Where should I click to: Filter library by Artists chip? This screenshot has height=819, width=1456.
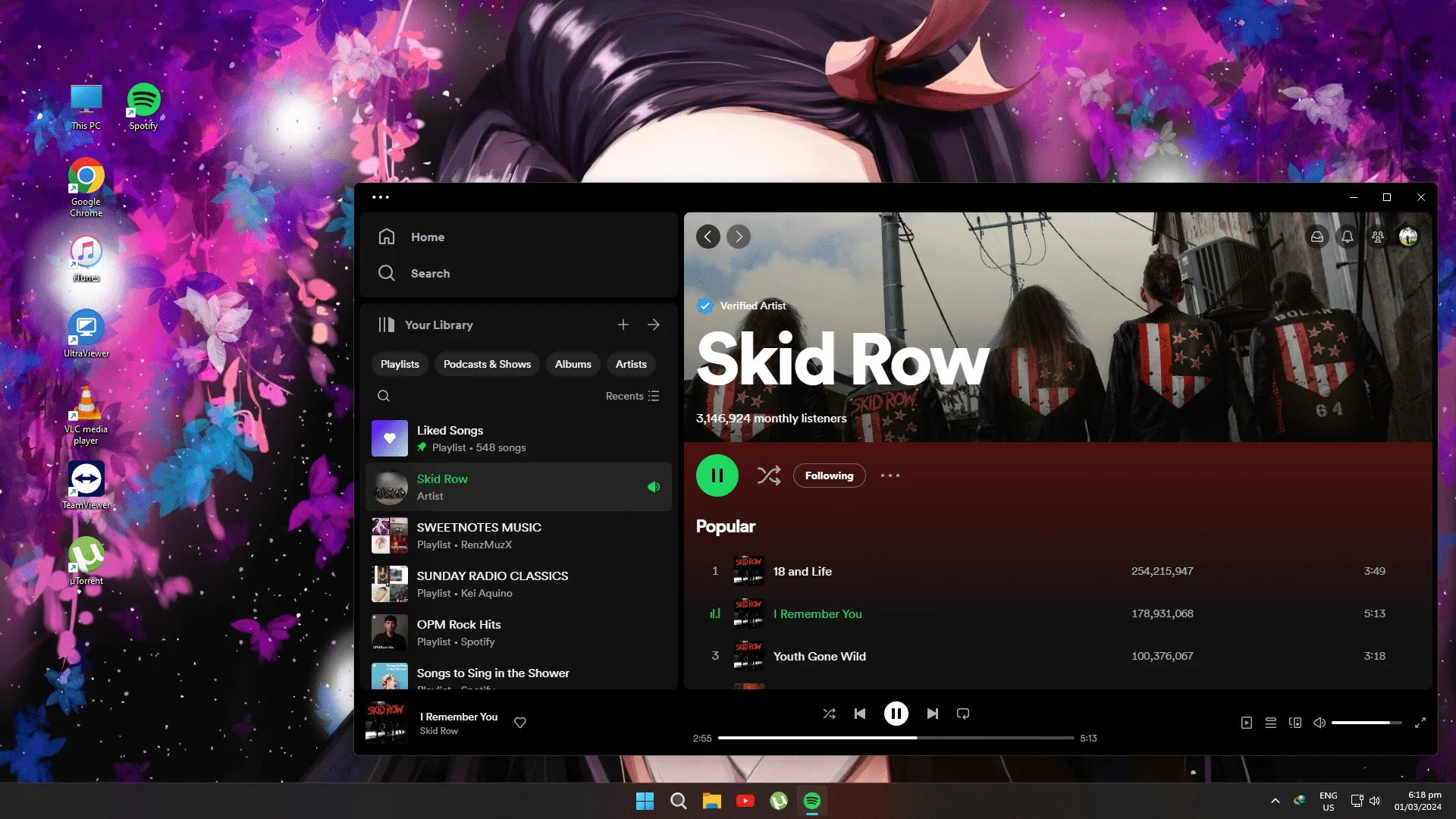tap(631, 364)
